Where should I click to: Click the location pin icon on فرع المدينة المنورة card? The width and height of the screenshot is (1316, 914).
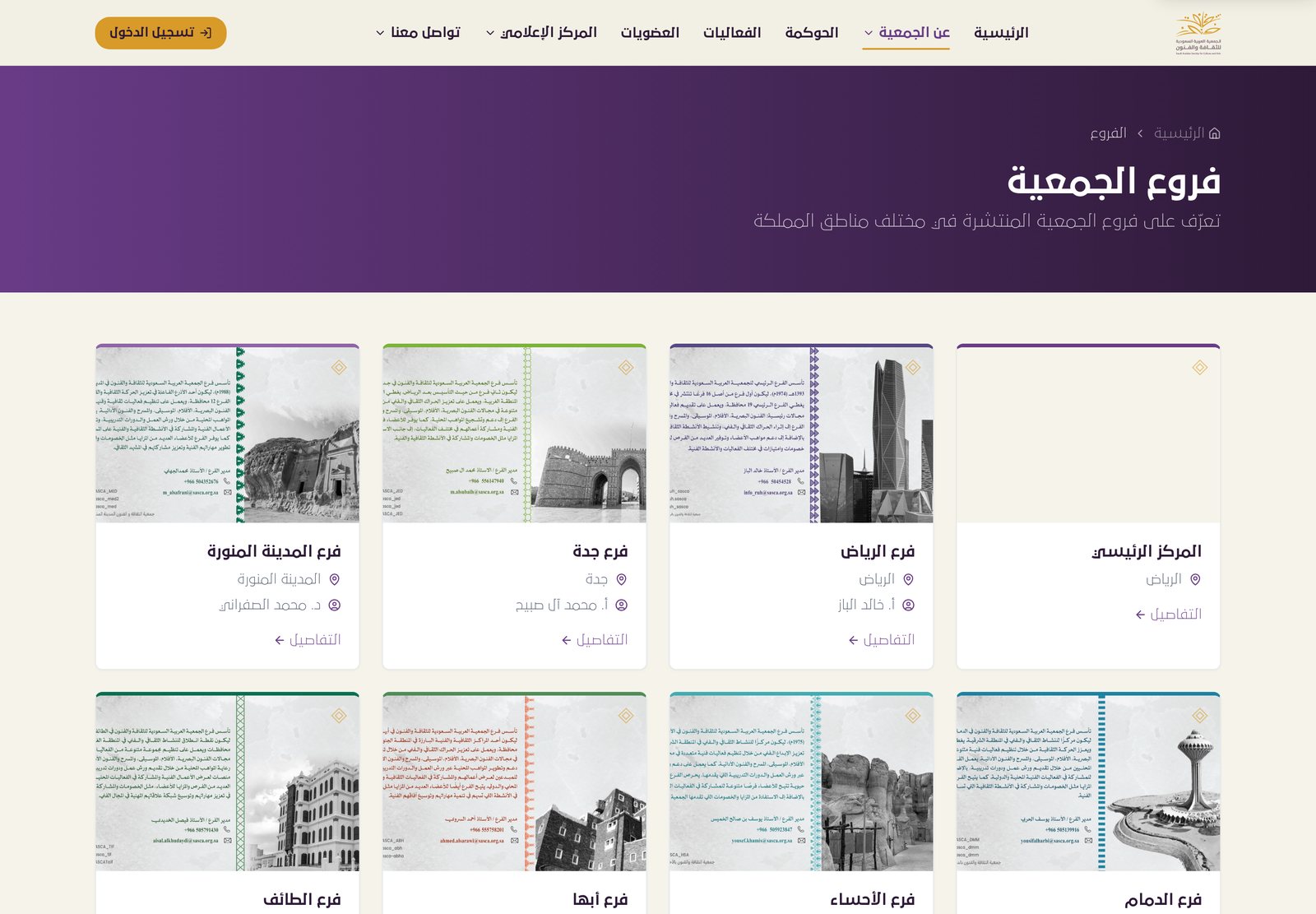[334, 579]
